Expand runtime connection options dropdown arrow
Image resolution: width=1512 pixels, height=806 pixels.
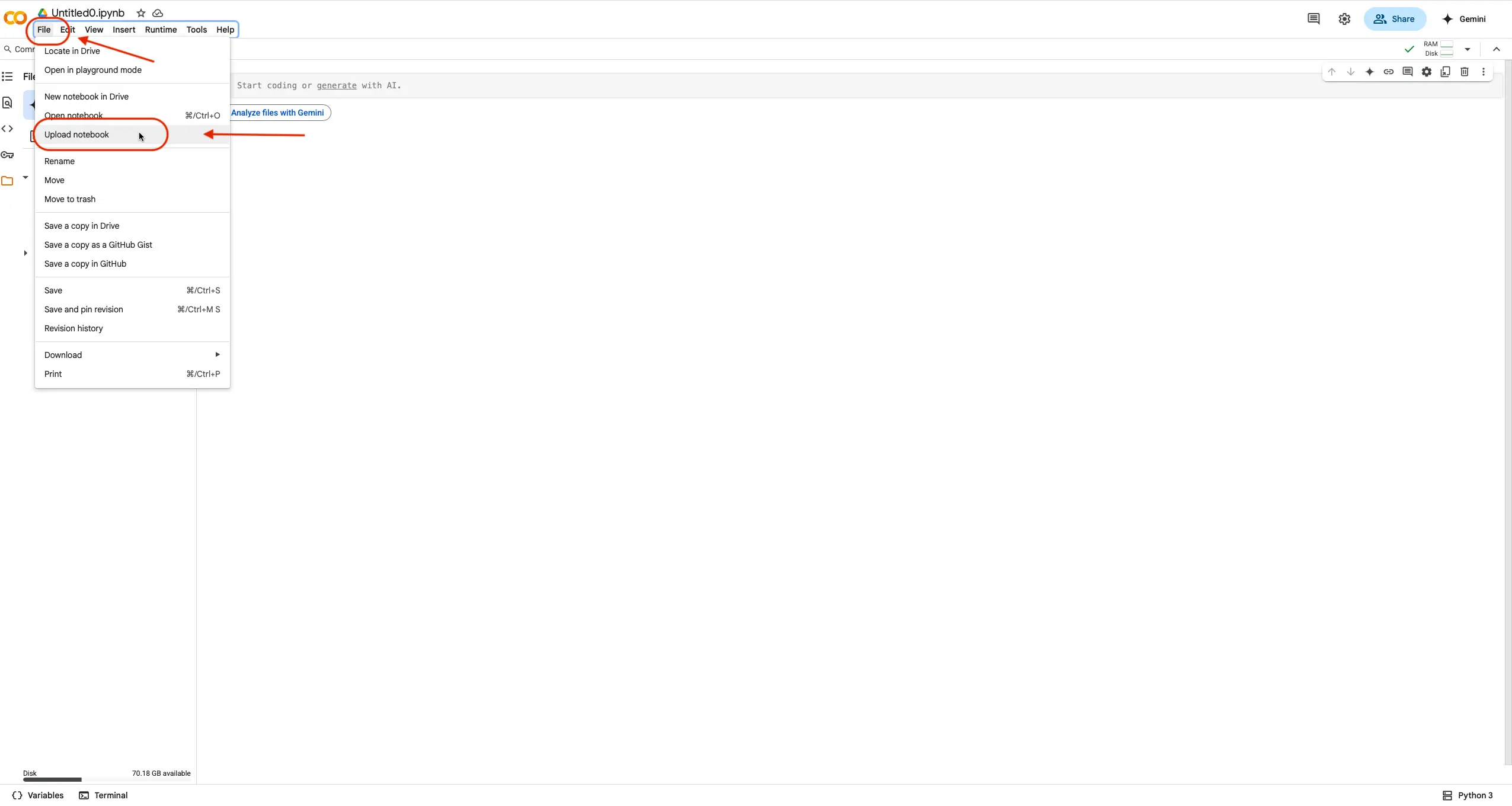click(1468, 49)
